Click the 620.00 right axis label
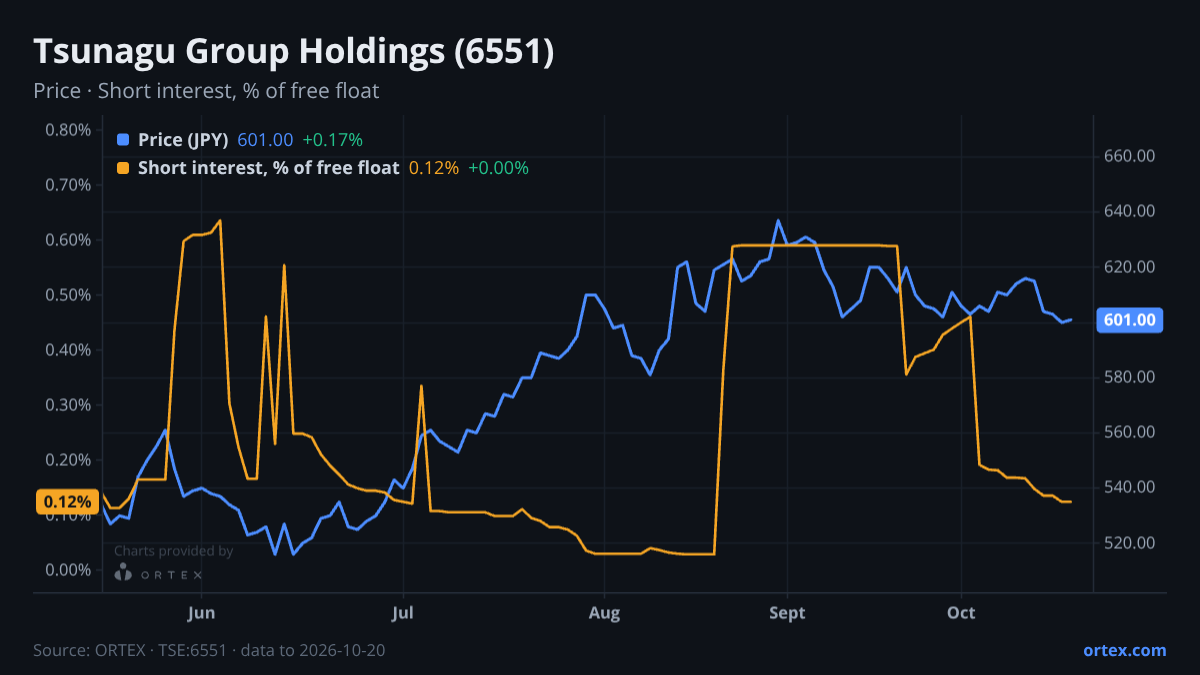This screenshot has height=675, width=1200. 1130,267
